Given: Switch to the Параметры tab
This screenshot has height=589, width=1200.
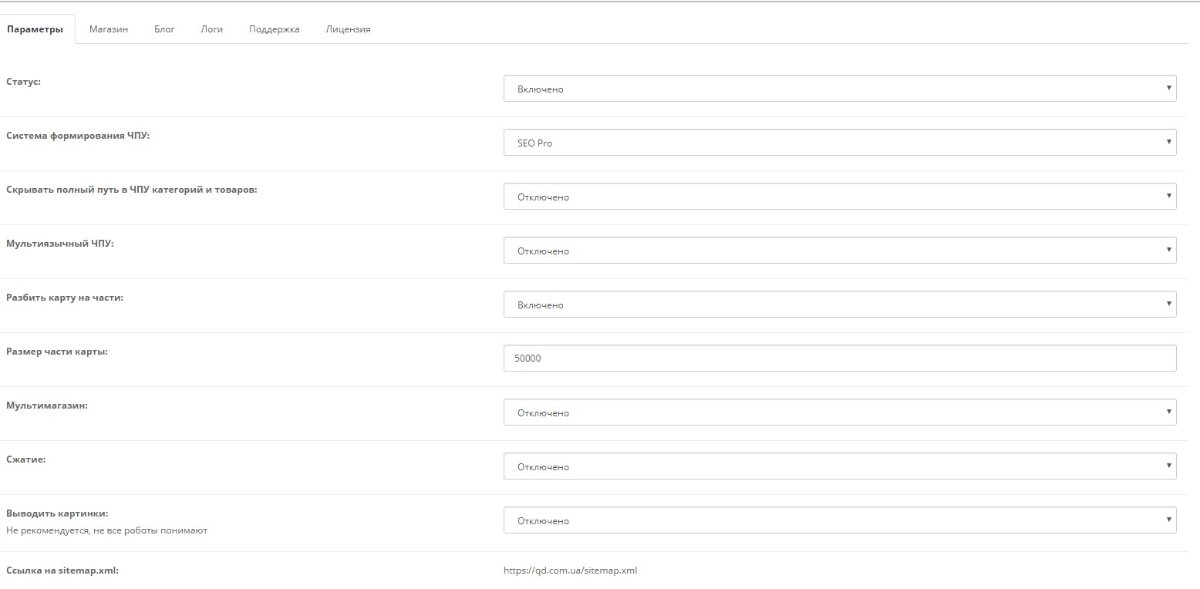Looking at the screenshot, I should click(35, 29).
